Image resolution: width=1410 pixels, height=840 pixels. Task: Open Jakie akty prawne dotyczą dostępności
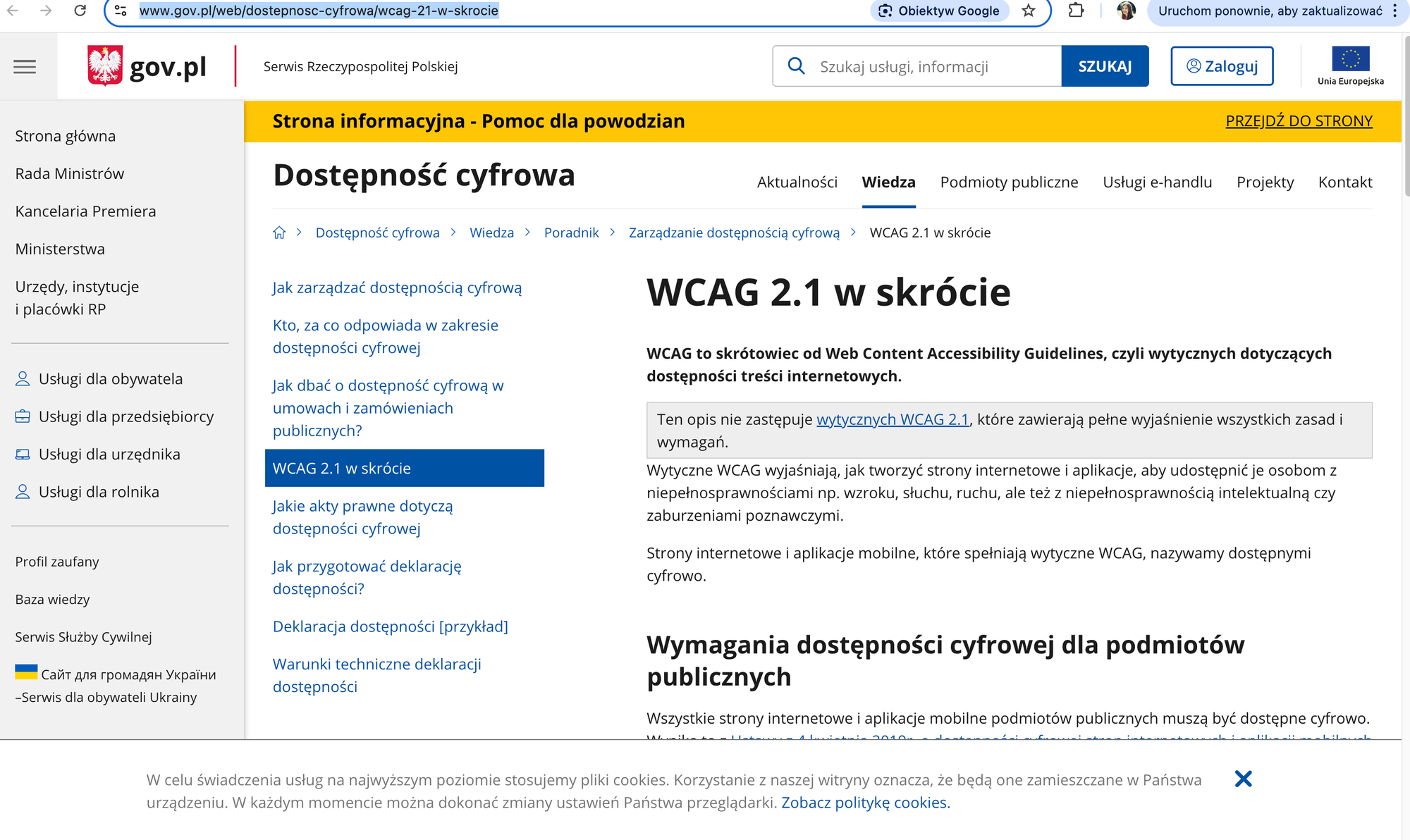point(362,517)
